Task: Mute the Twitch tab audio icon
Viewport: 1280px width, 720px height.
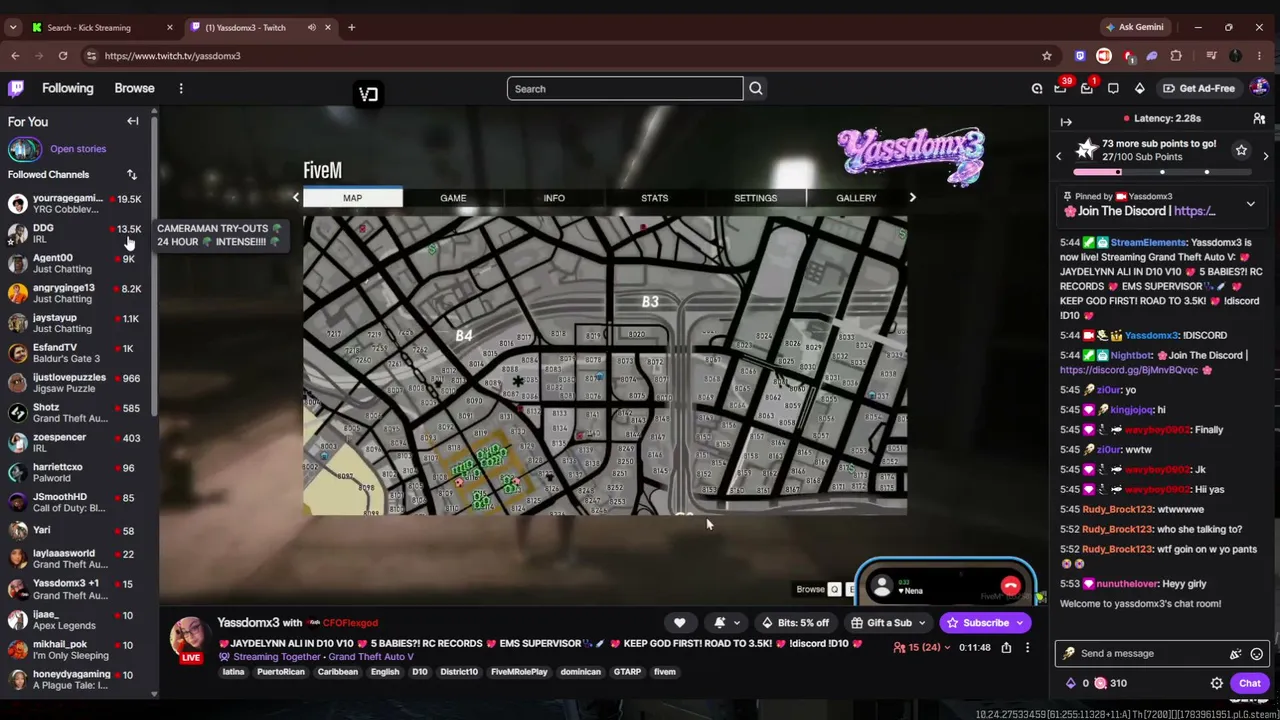Action: [311, 27]
